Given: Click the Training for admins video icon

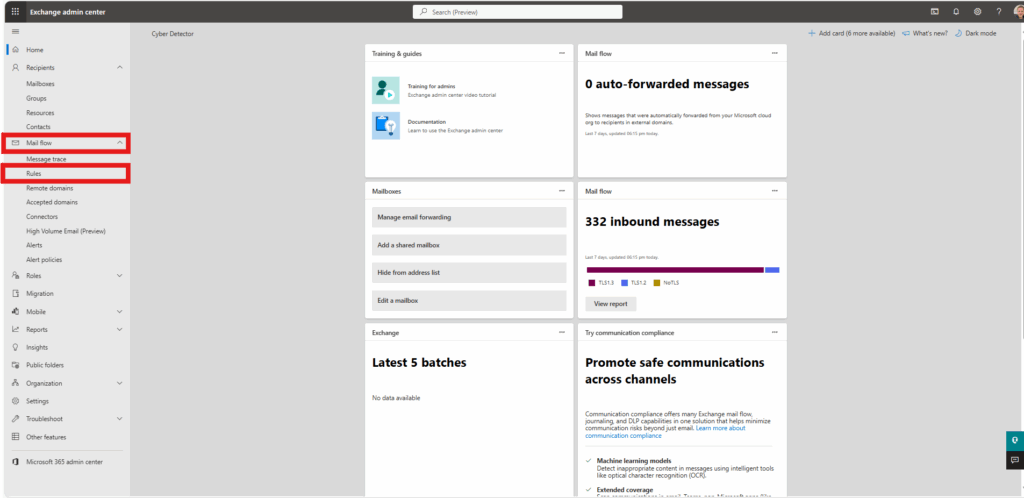Looking at the screenshot, I should (385, 90).
